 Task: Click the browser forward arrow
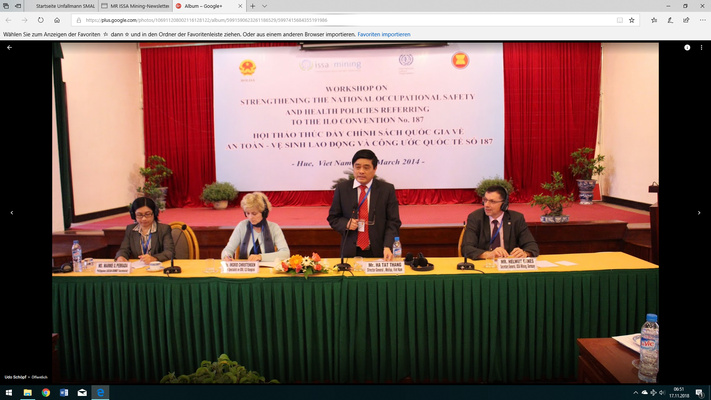(x=24, y=20)
